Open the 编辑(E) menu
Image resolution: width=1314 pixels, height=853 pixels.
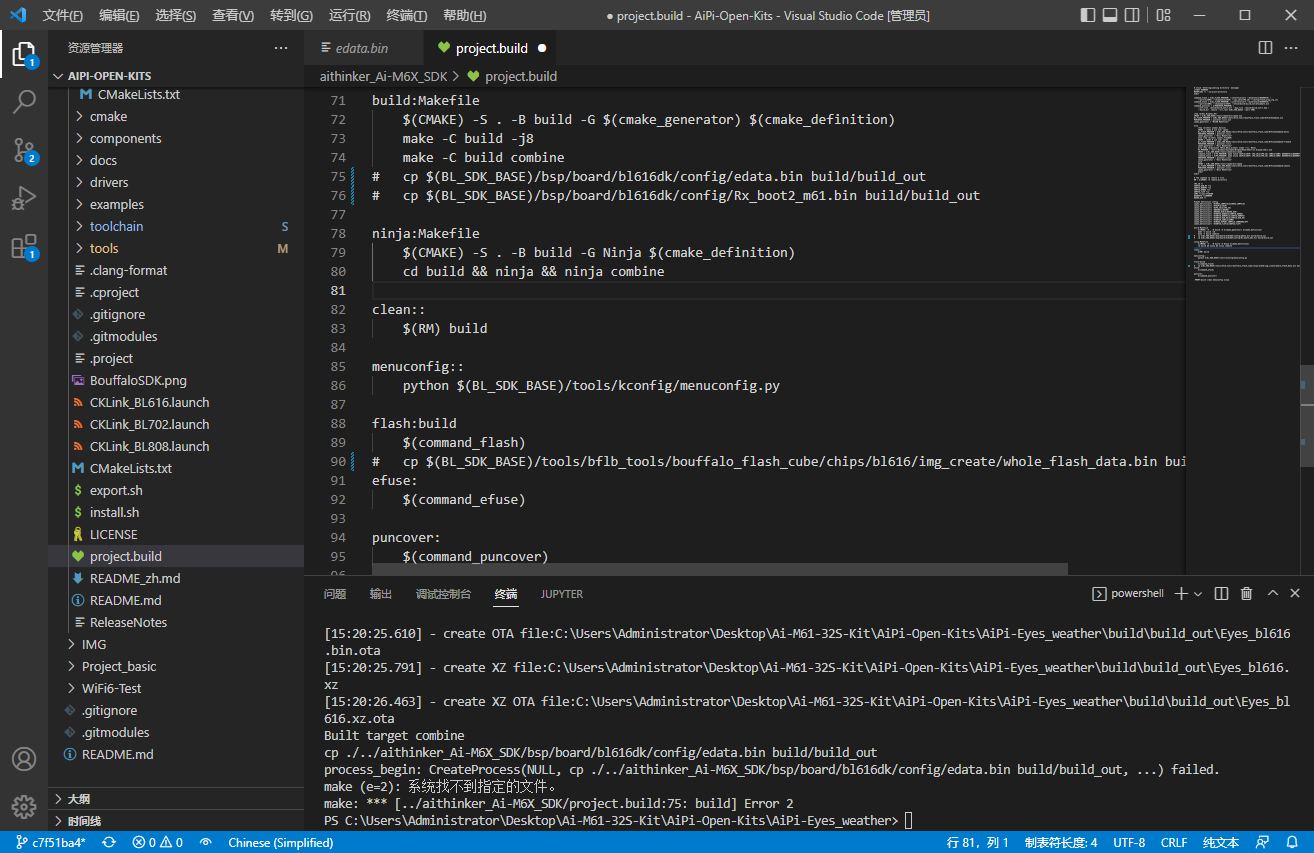[x=119, y=15]
